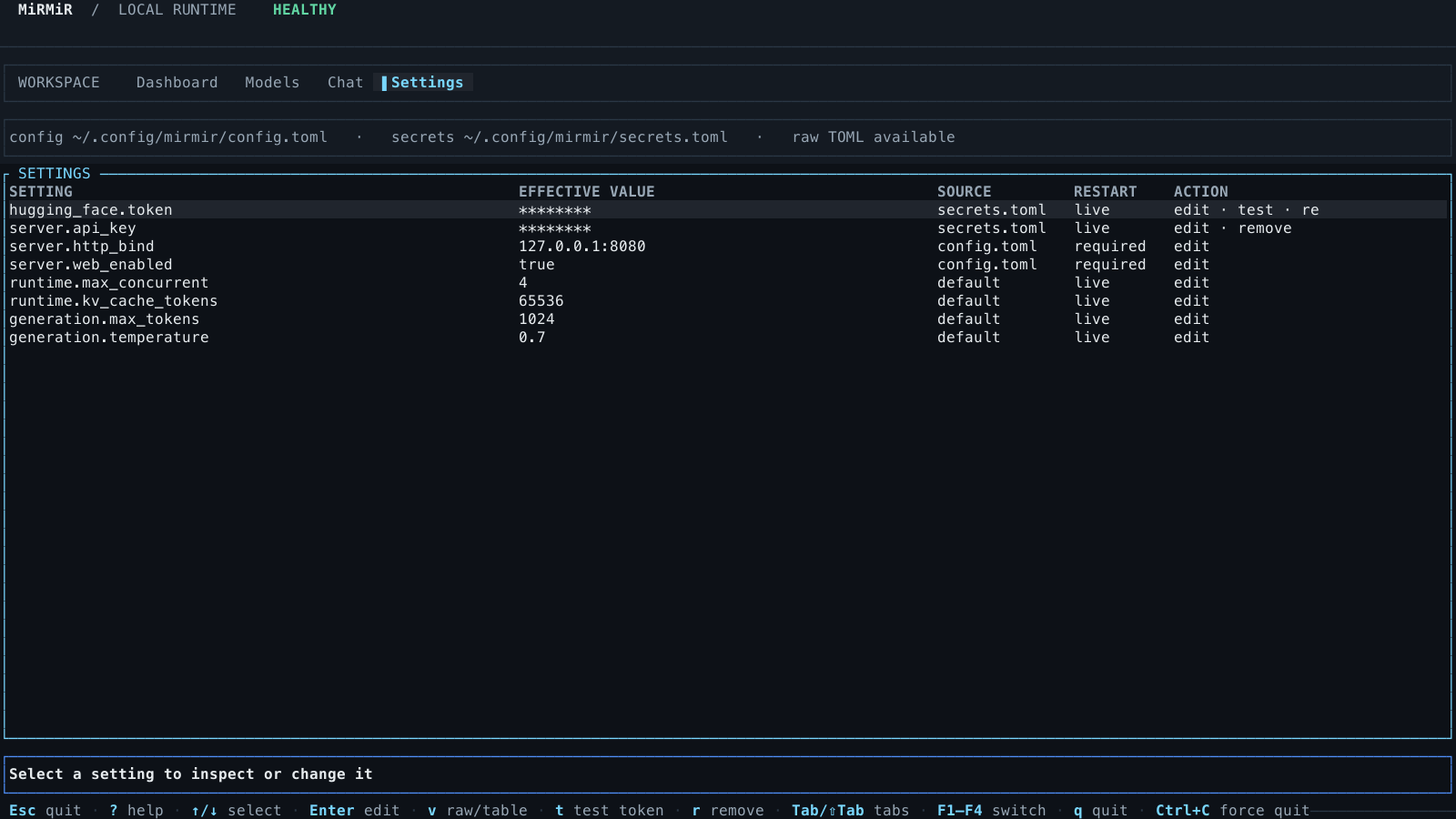Click secrets.toml source for hugging_face.token
The image size is (1456, 819).
pos(992,210)
